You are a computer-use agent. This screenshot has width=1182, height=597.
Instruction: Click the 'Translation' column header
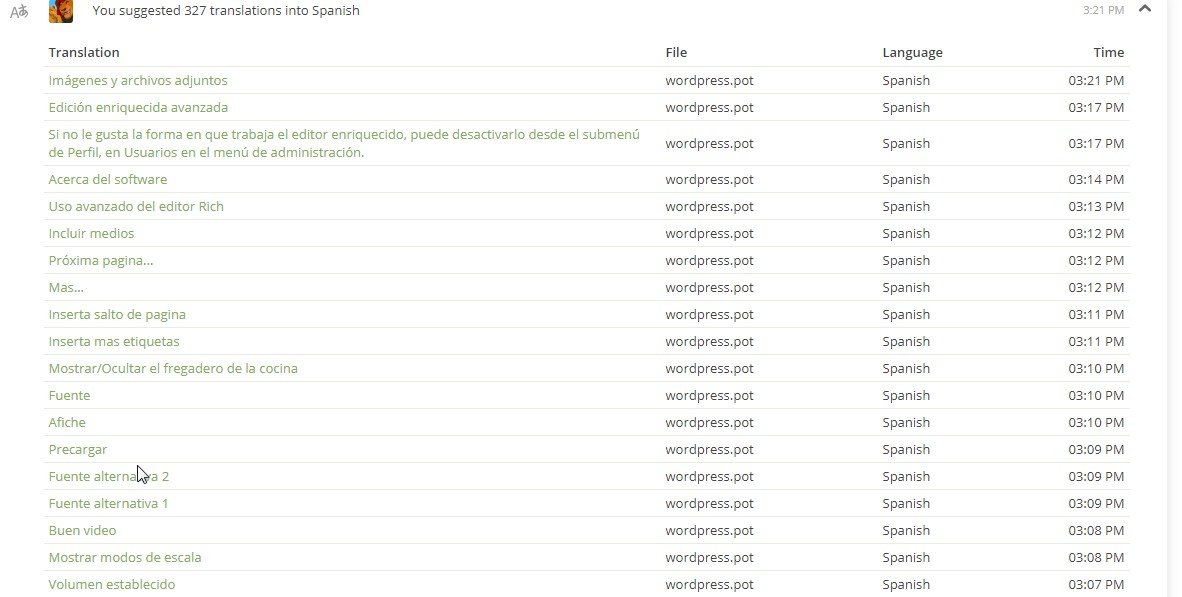click(84, 53)
